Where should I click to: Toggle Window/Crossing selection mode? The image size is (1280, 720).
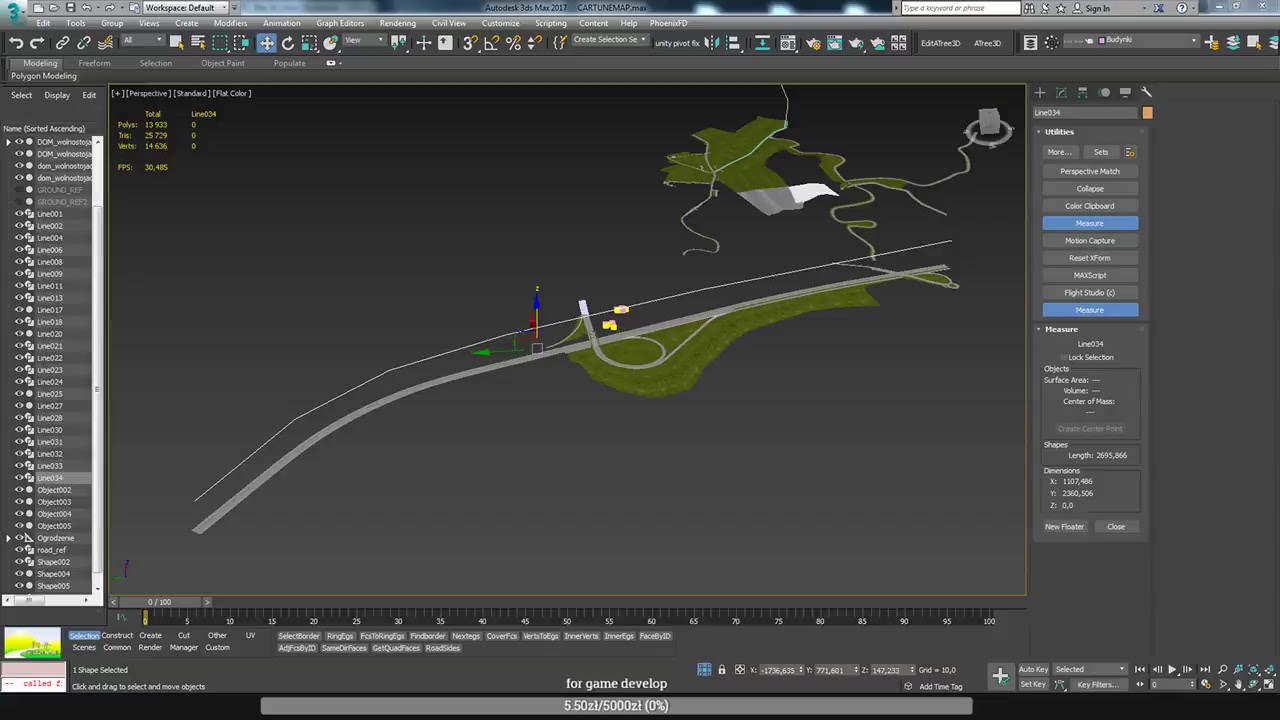click(242, 43)
